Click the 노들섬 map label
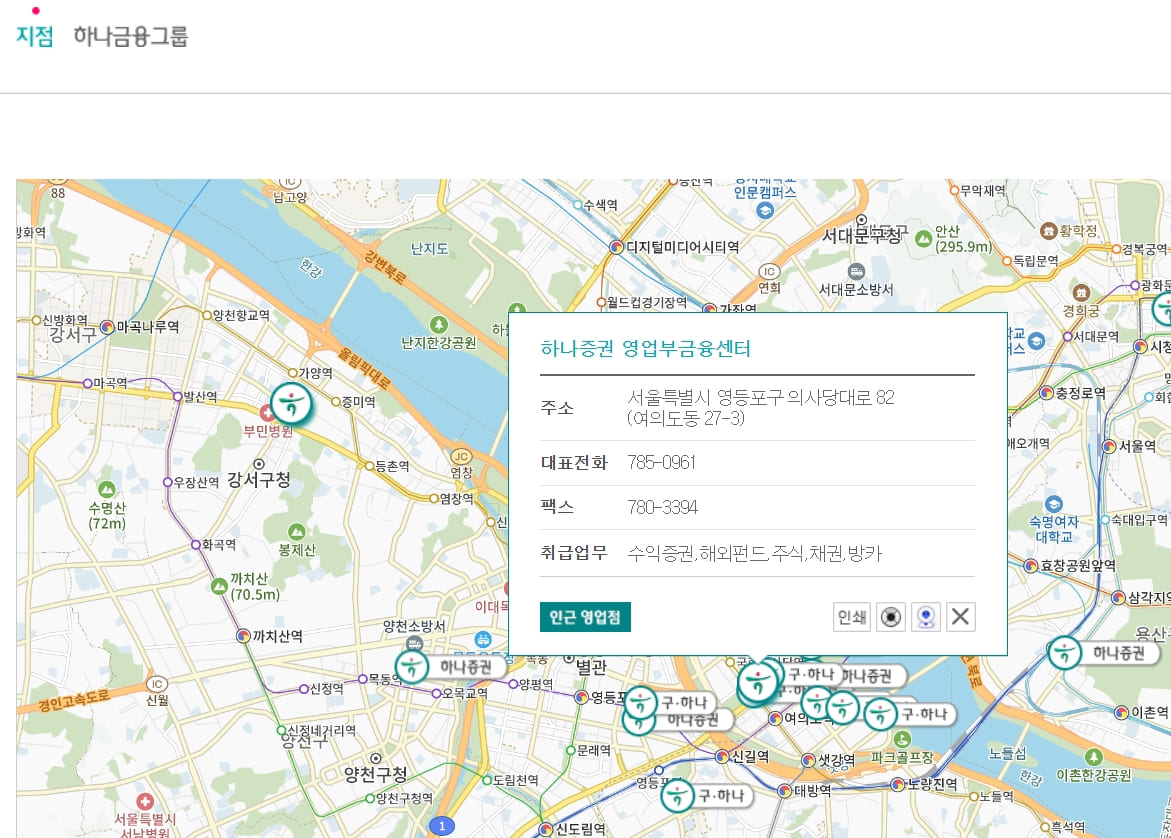 coord(1007,754)
